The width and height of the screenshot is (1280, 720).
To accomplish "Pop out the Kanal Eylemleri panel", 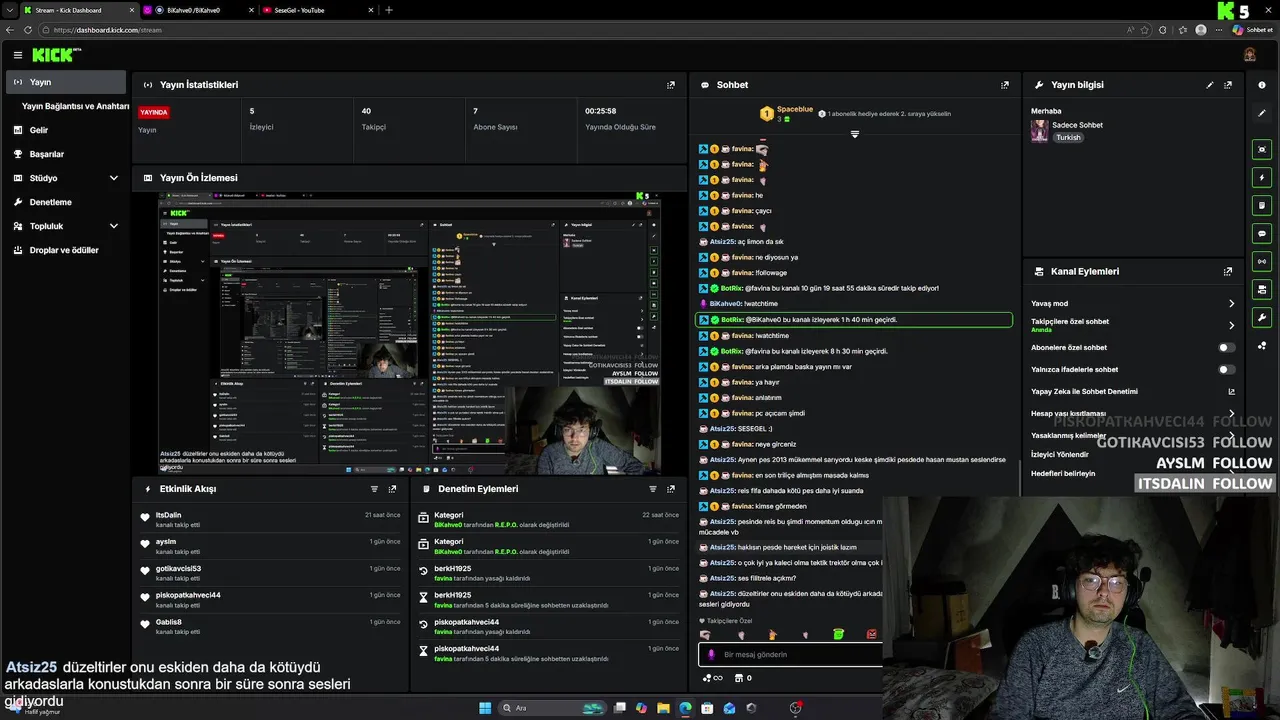I will [x=1228, y=271].
